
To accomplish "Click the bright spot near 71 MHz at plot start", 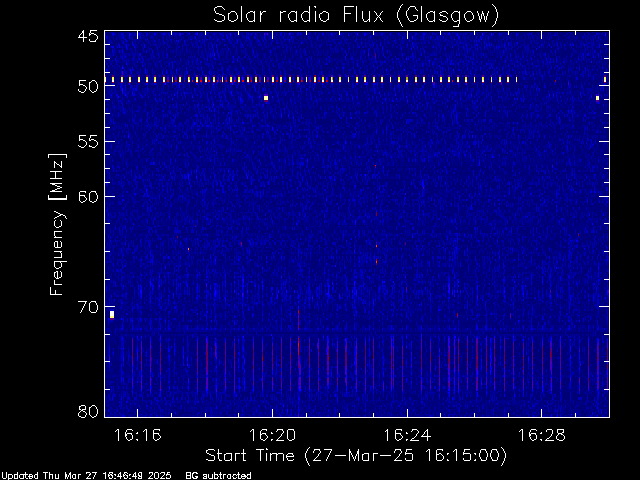I will (x=112, y=315).
